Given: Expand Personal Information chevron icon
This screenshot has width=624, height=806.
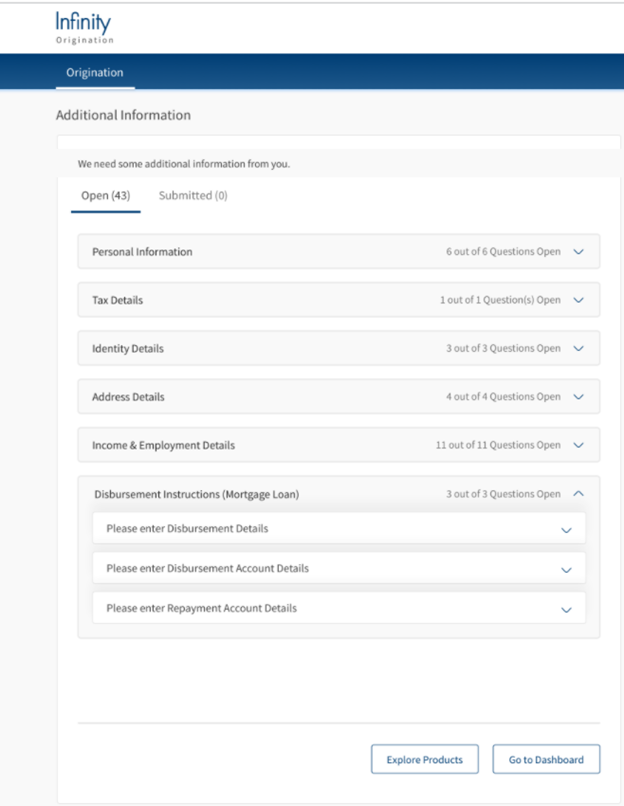Looking at the screenshot, I should [578, 252].
